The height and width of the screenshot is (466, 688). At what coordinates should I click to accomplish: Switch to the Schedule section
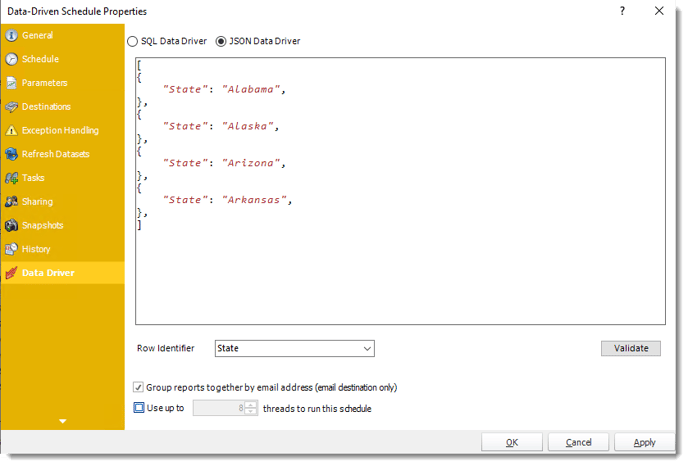(x=63, y=59)
